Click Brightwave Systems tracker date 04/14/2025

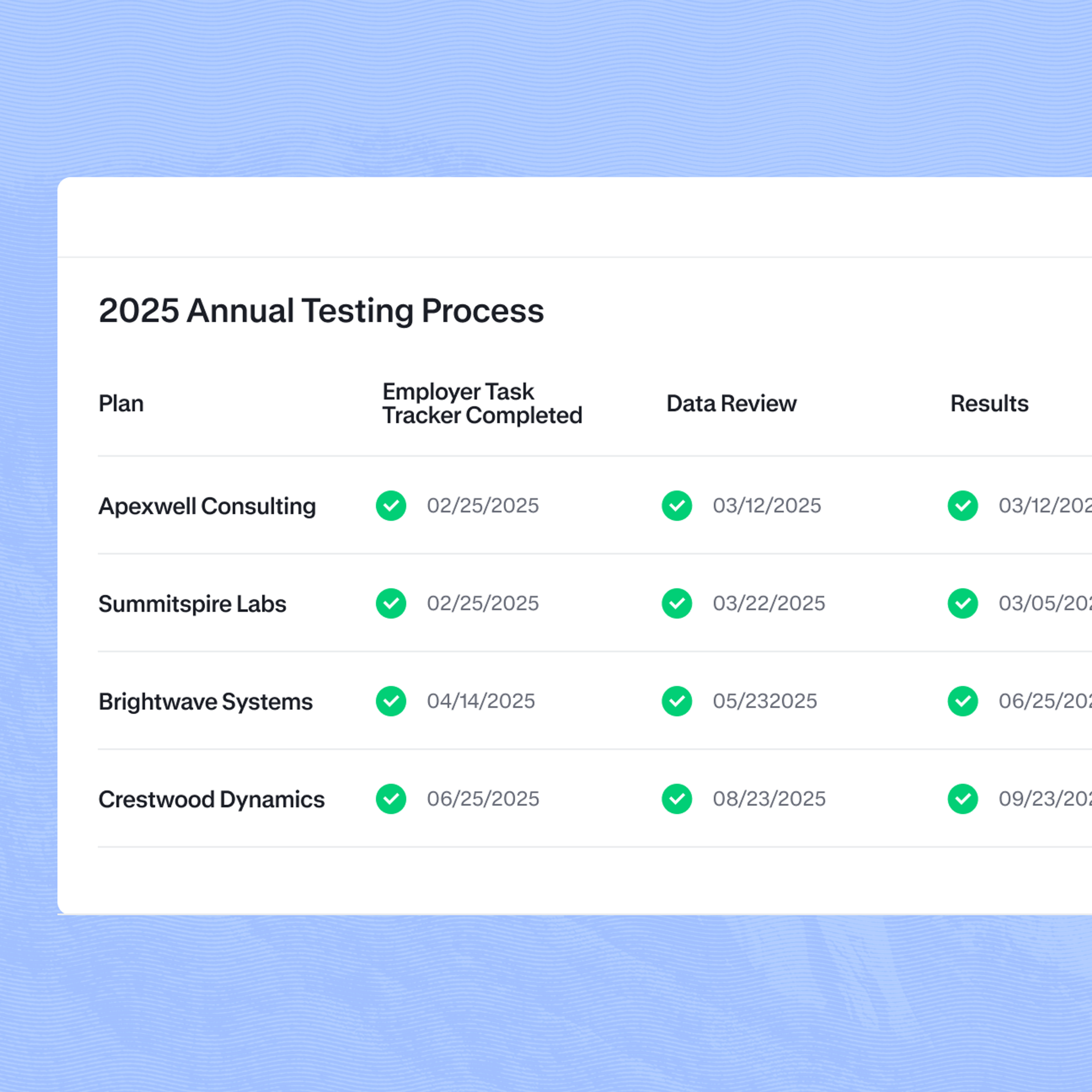coord(481,701)
